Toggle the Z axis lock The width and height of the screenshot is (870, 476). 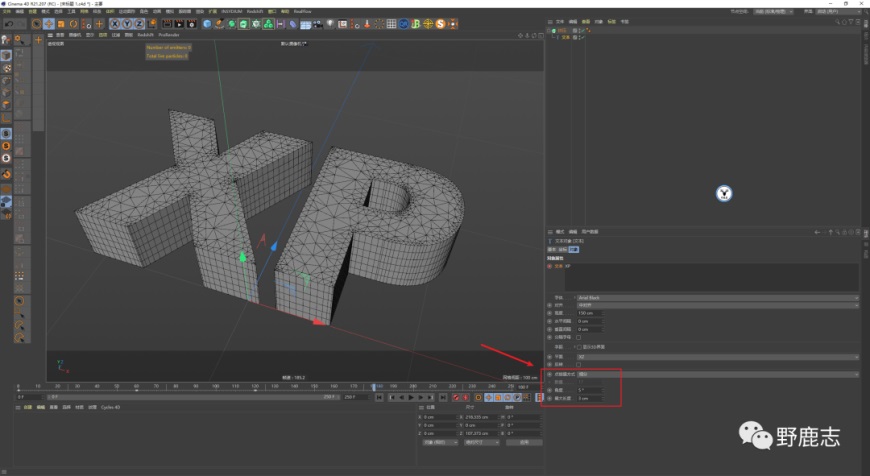tap(139, 24)
